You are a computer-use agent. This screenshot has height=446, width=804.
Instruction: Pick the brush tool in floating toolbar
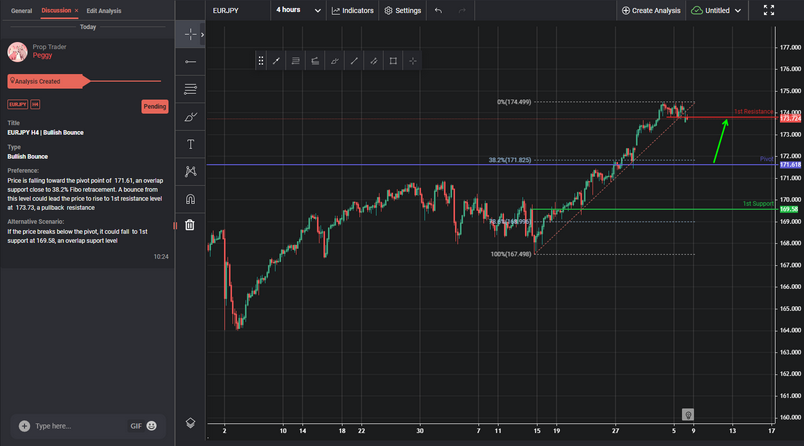[x=334, y=61]
